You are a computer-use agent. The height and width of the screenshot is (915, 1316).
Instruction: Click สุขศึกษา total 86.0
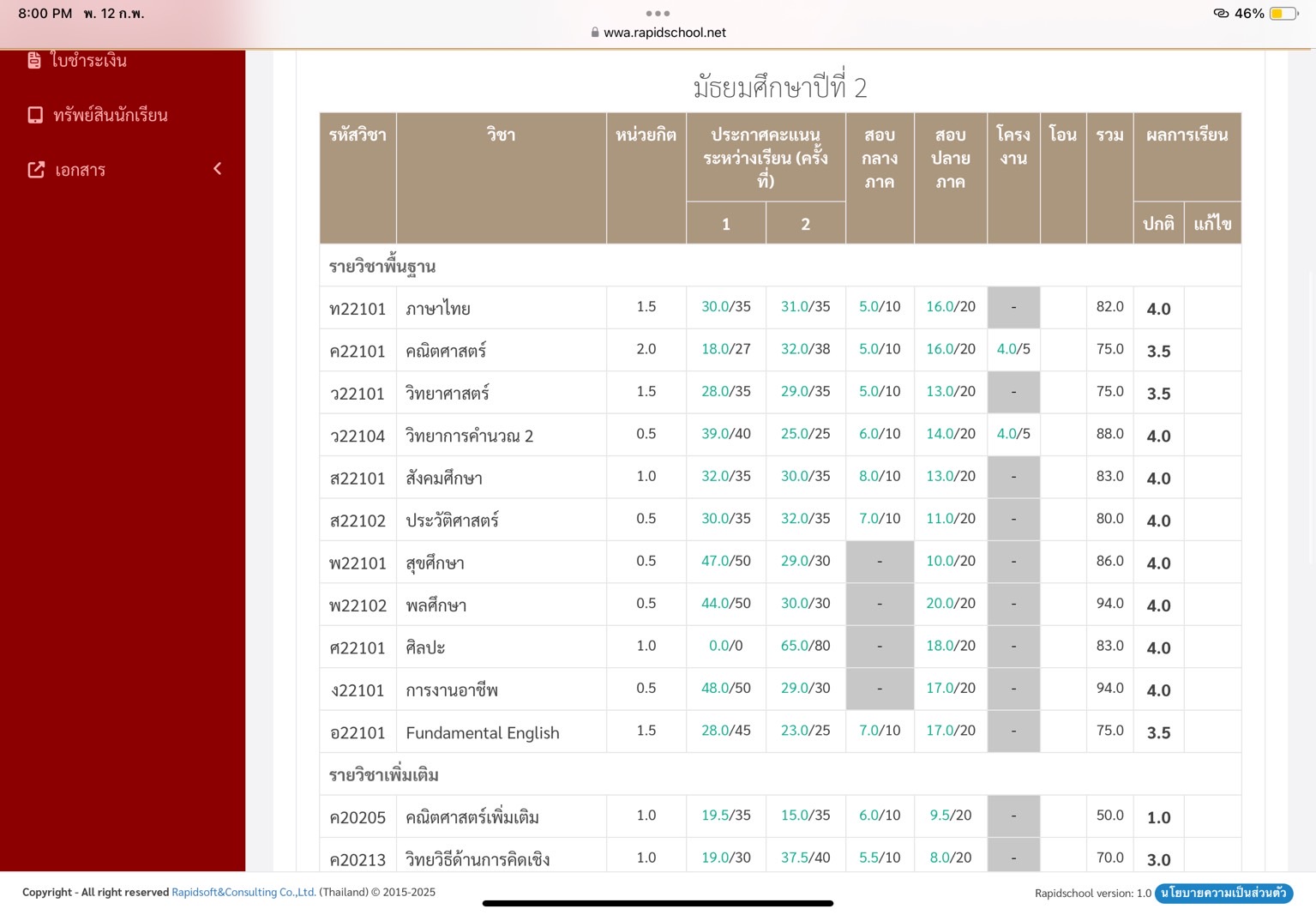[1109, 561]
